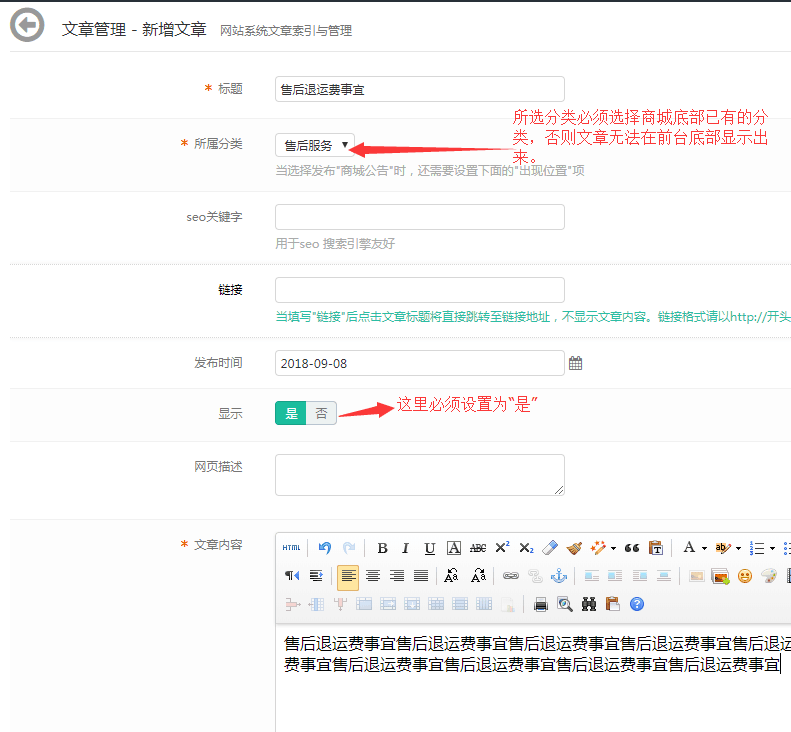
Task: Align text right
Action: click(x=397, y=576)
